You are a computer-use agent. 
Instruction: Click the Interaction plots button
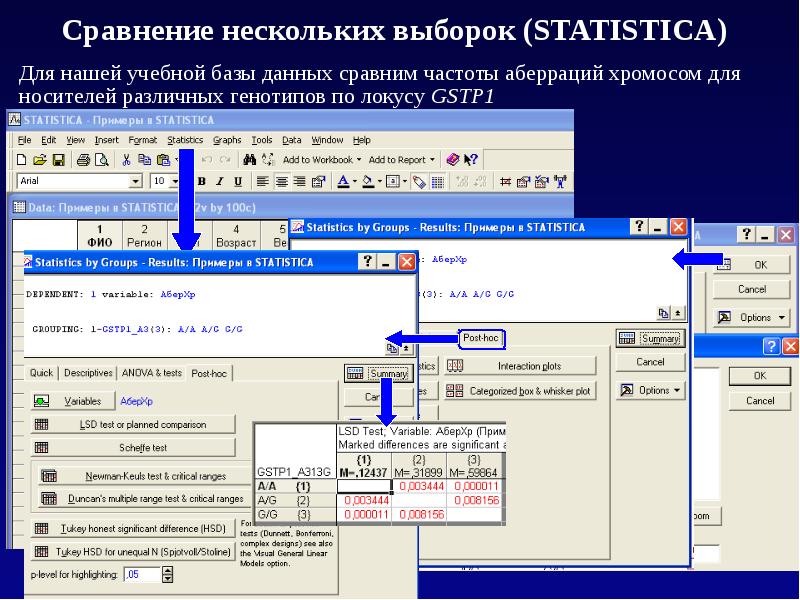pos(519,367)
